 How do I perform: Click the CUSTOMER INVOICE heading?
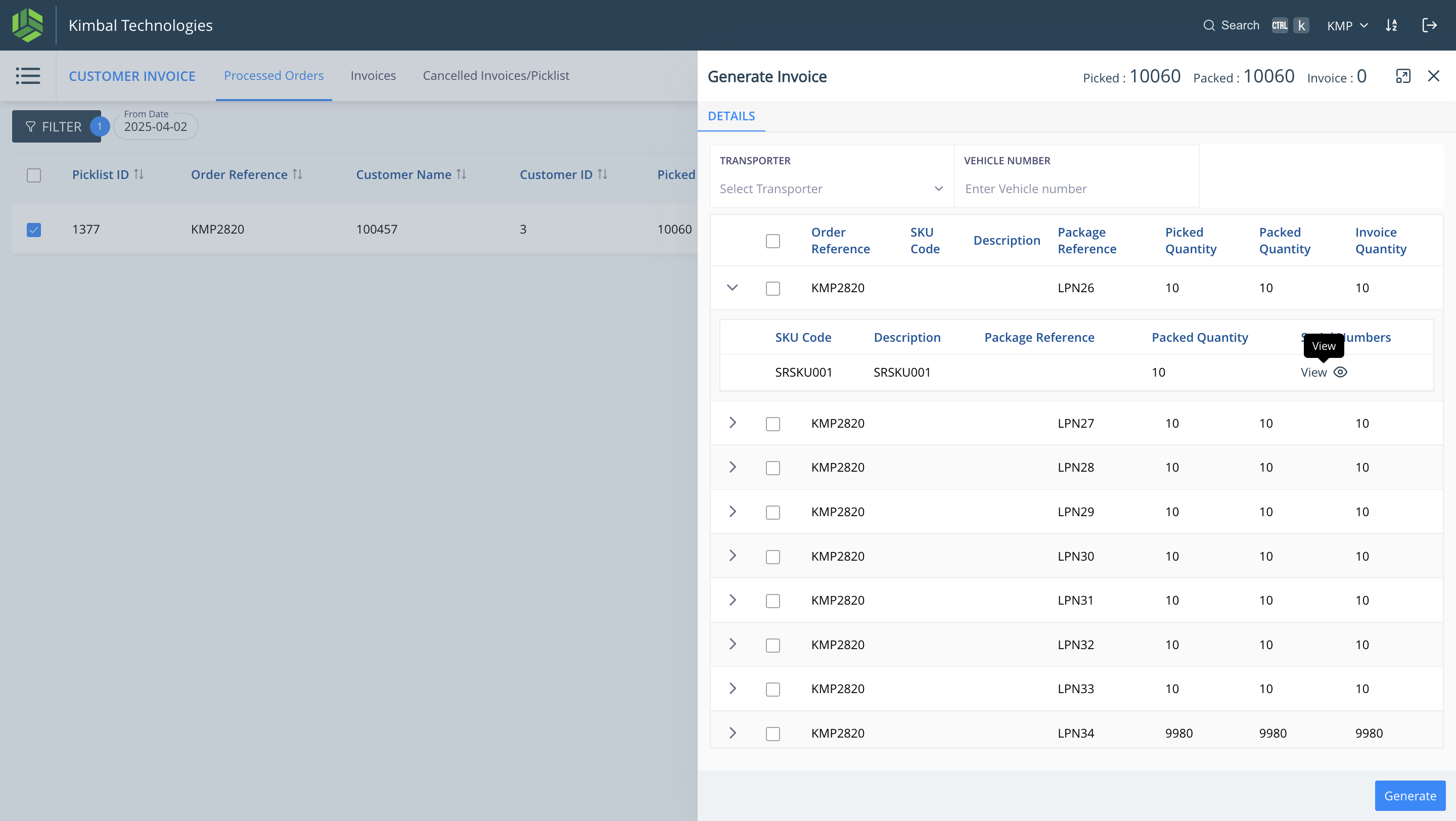(x=131, y=76)
